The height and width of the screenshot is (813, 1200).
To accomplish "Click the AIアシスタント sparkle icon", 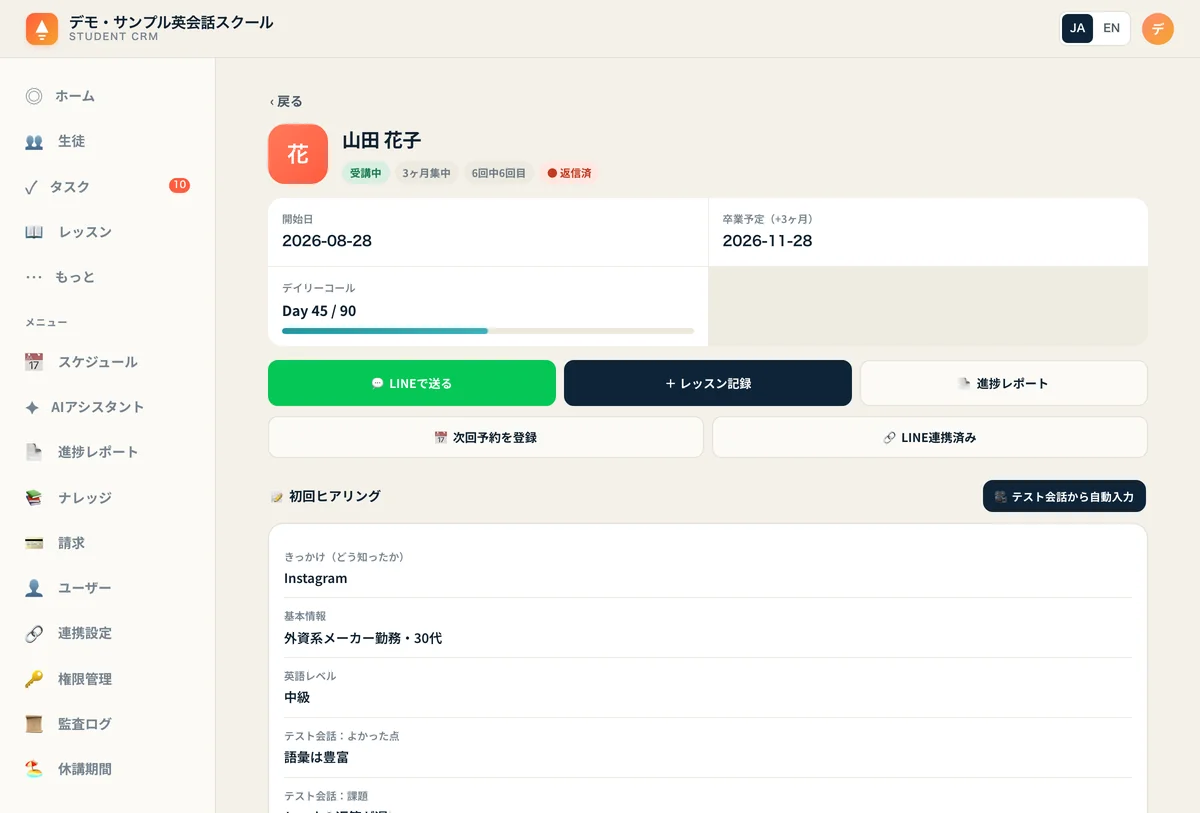I will coord(32,408).
